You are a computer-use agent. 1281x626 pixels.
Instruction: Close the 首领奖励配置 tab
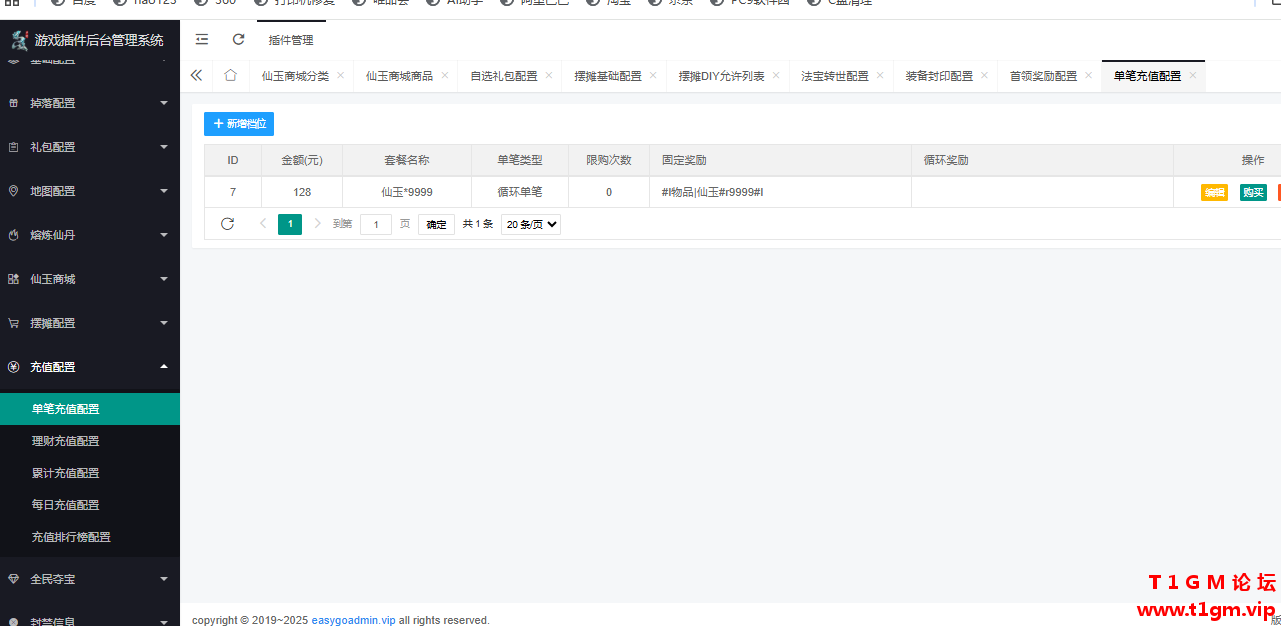point(1088,75)
